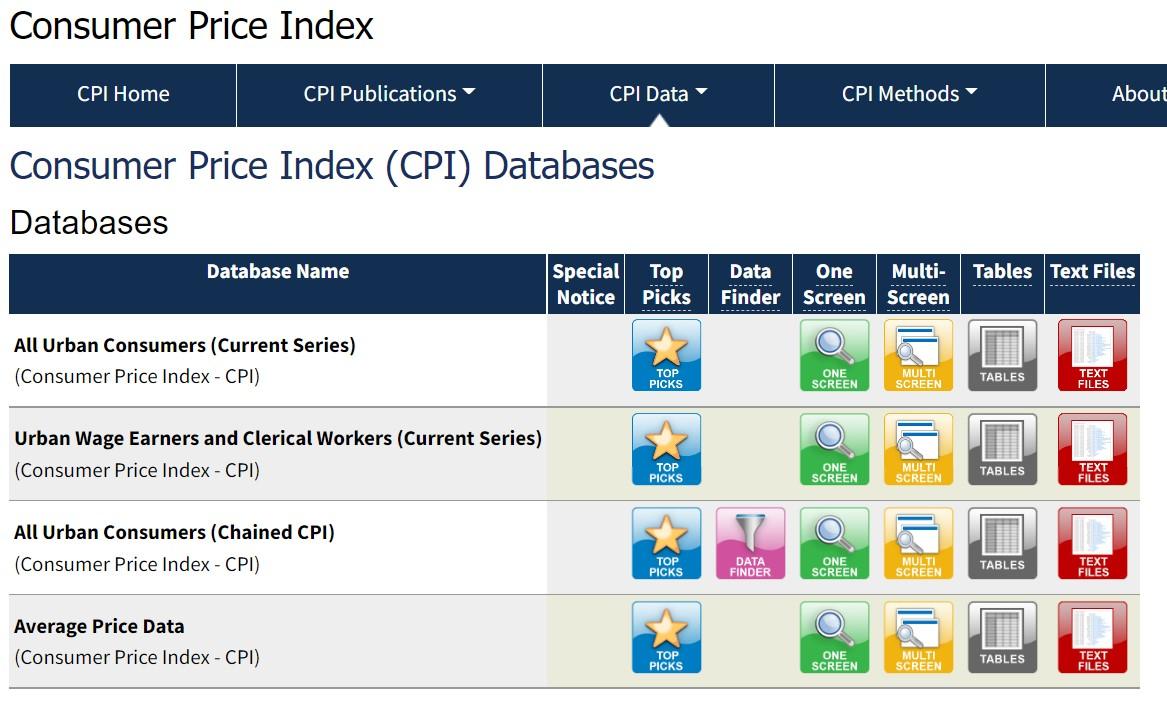The image size is (1167, 717).
Task: Open Text Files for Urban Wage Earners row
Action: click(x=1092, y=449)
